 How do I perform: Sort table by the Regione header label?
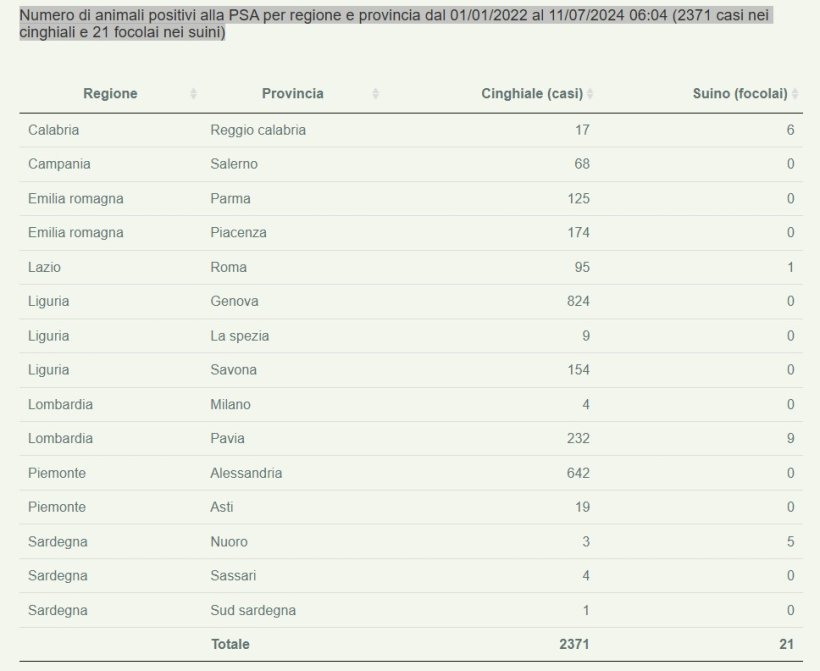click(110, 94)
